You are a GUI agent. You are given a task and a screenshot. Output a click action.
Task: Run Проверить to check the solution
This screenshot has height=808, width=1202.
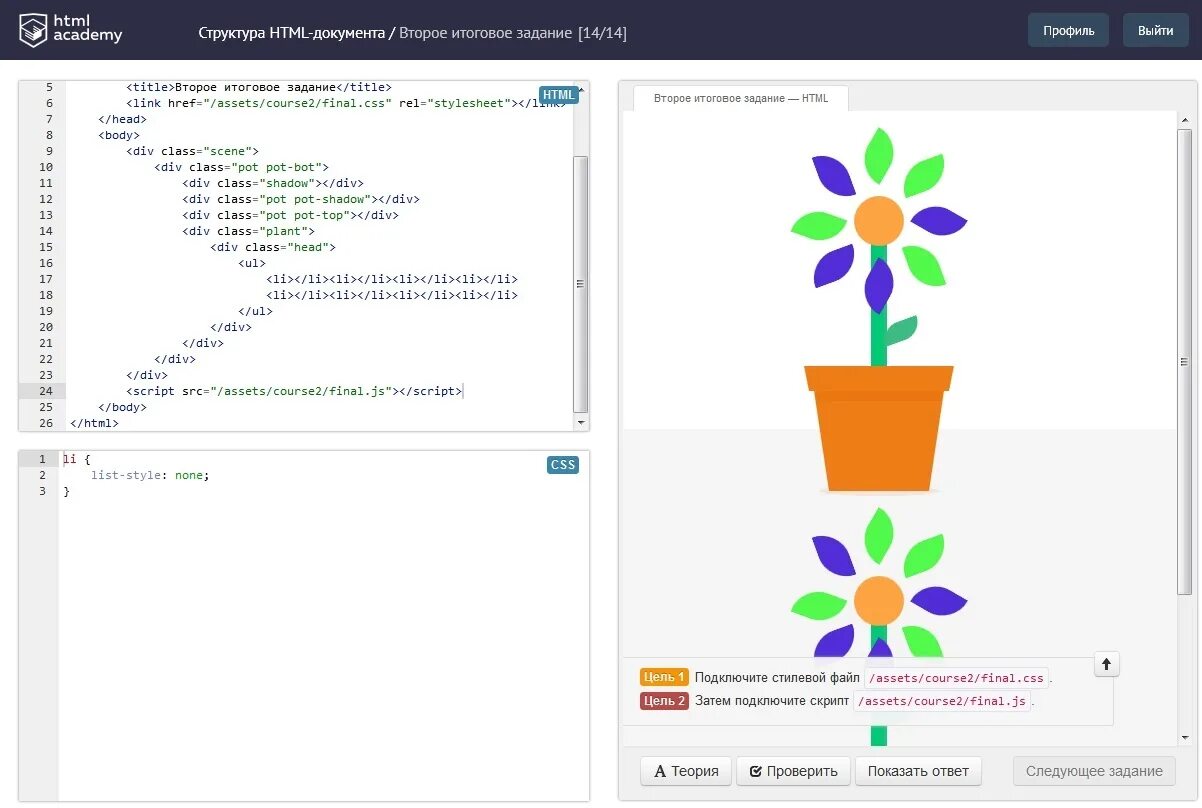[793, 771]
